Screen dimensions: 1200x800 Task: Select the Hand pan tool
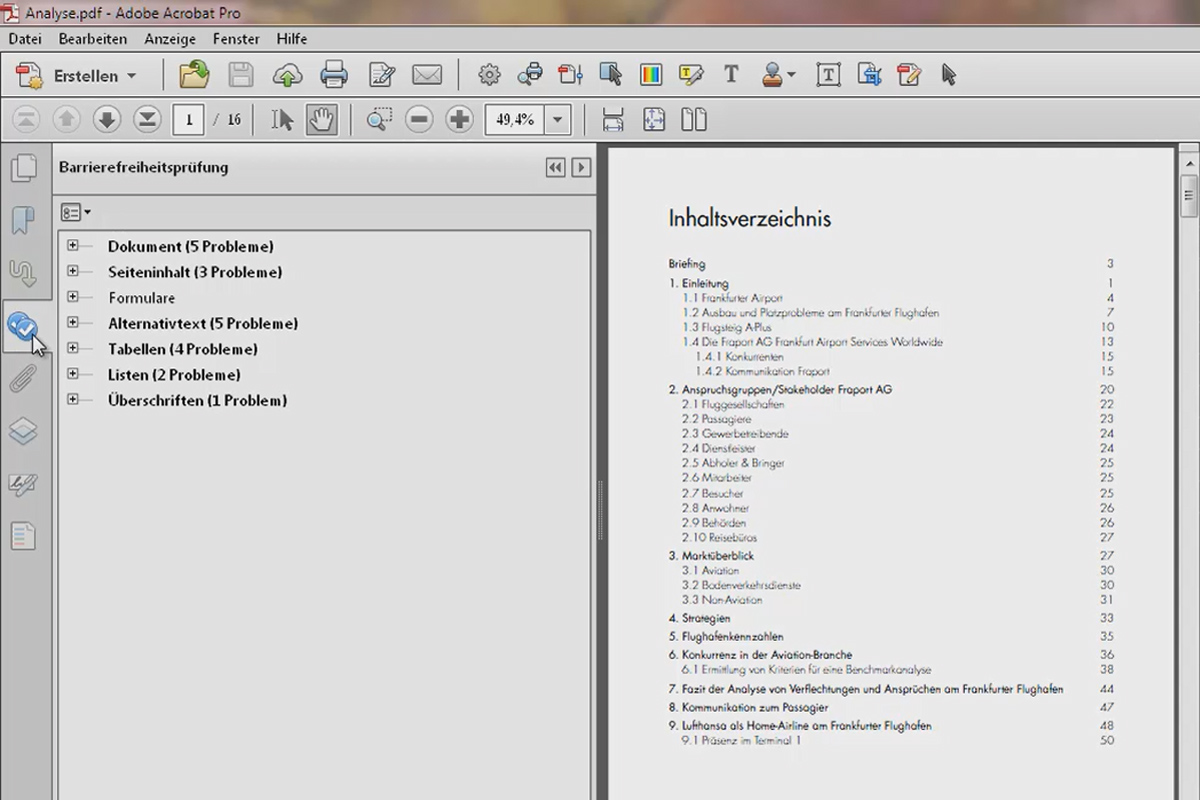[321, 120]
